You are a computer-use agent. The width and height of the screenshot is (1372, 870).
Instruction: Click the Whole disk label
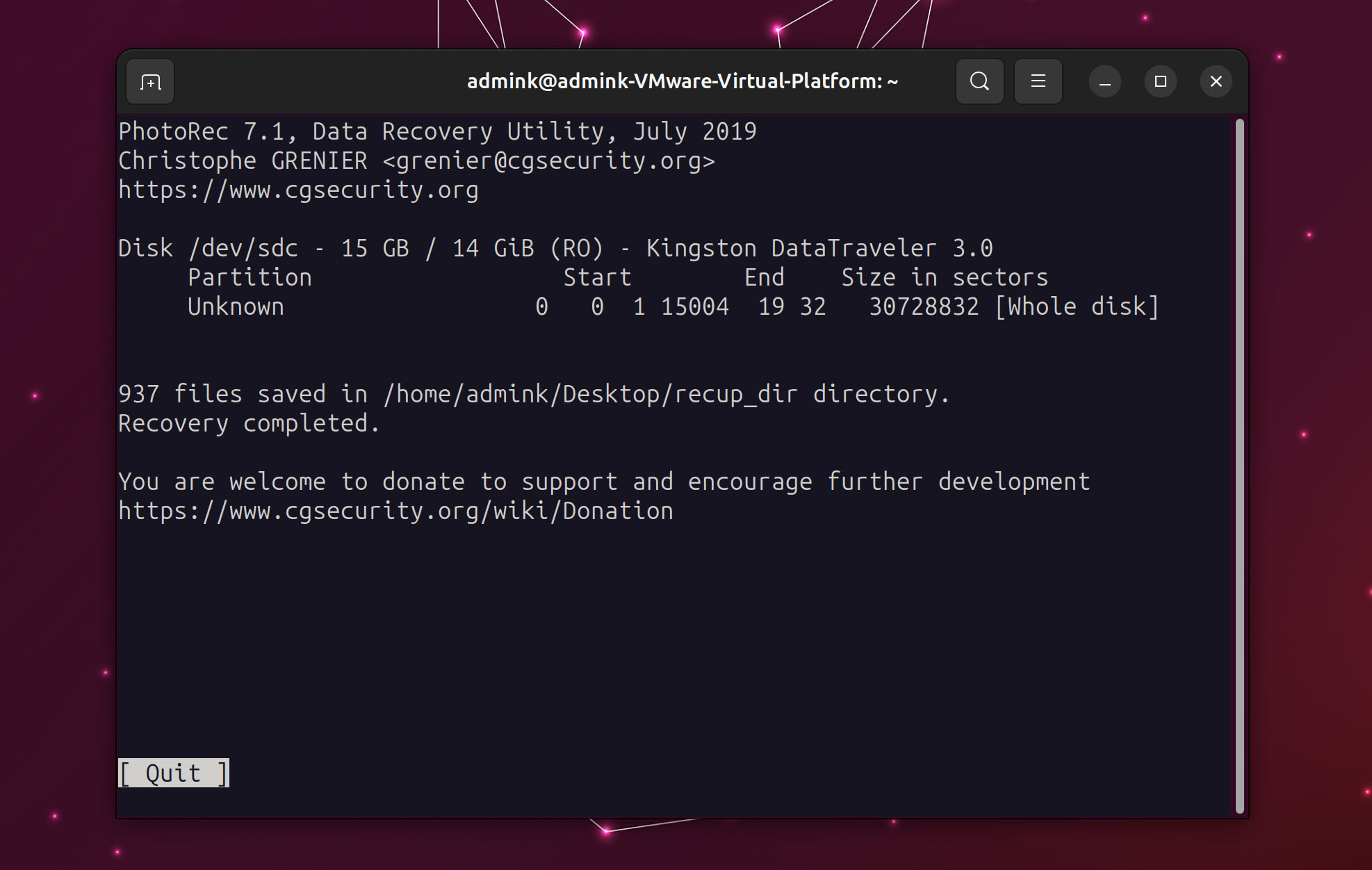click(1077, 306)
